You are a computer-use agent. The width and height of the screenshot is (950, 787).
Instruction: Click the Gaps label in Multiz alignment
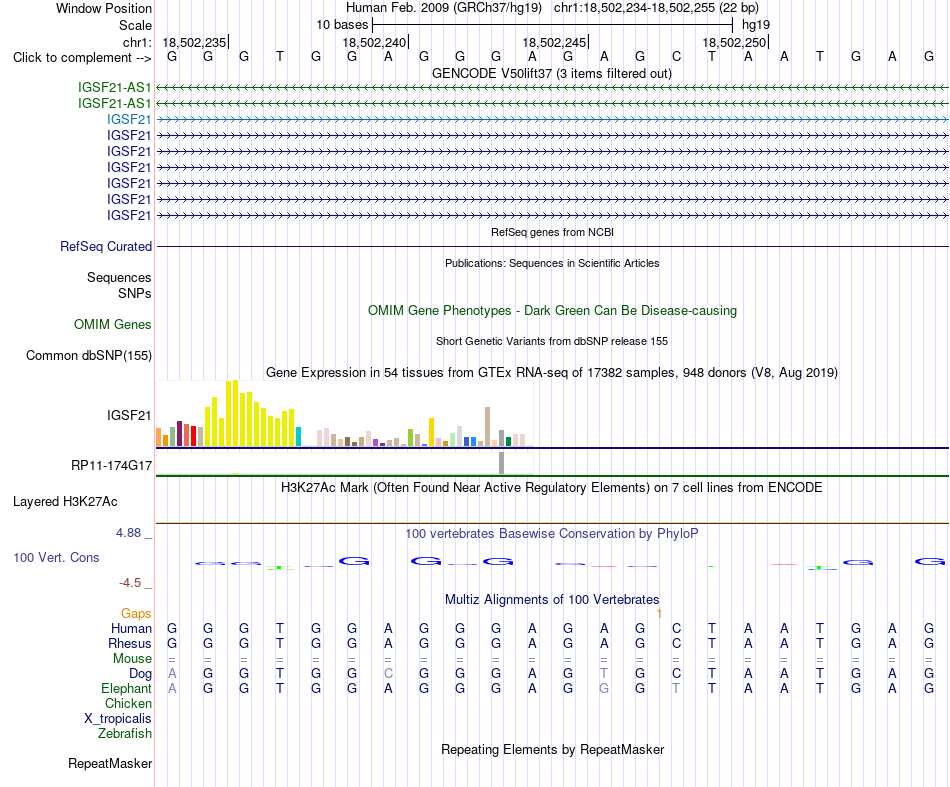point(136,614)
